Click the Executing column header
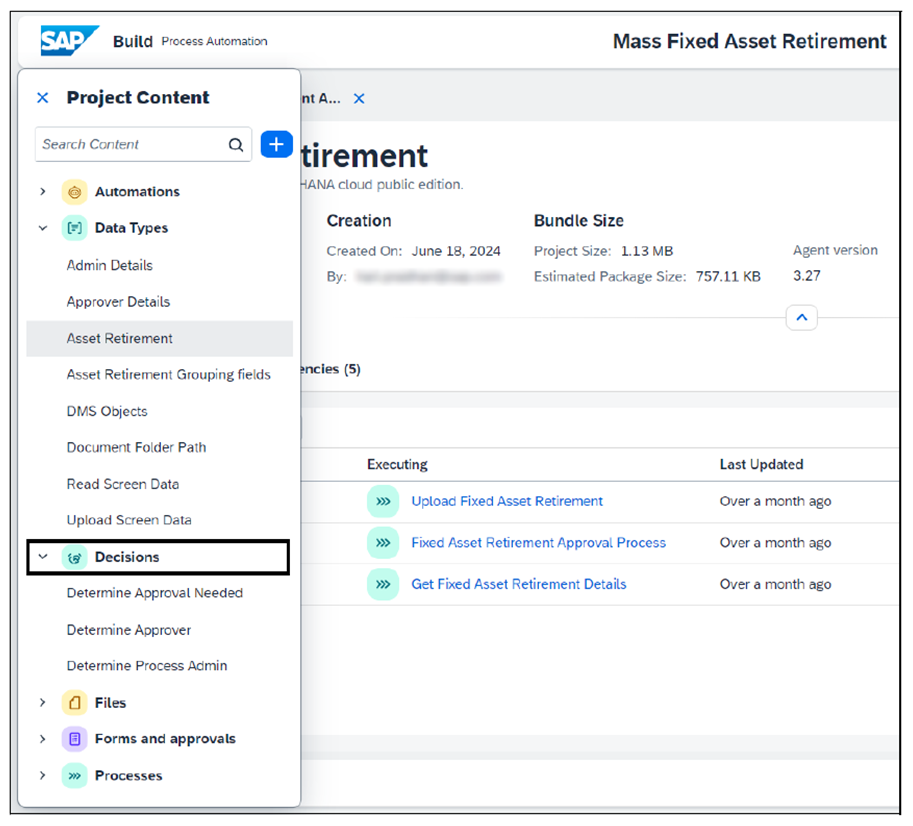This screenshot has width=913, height=826. (x=397, y=465)
